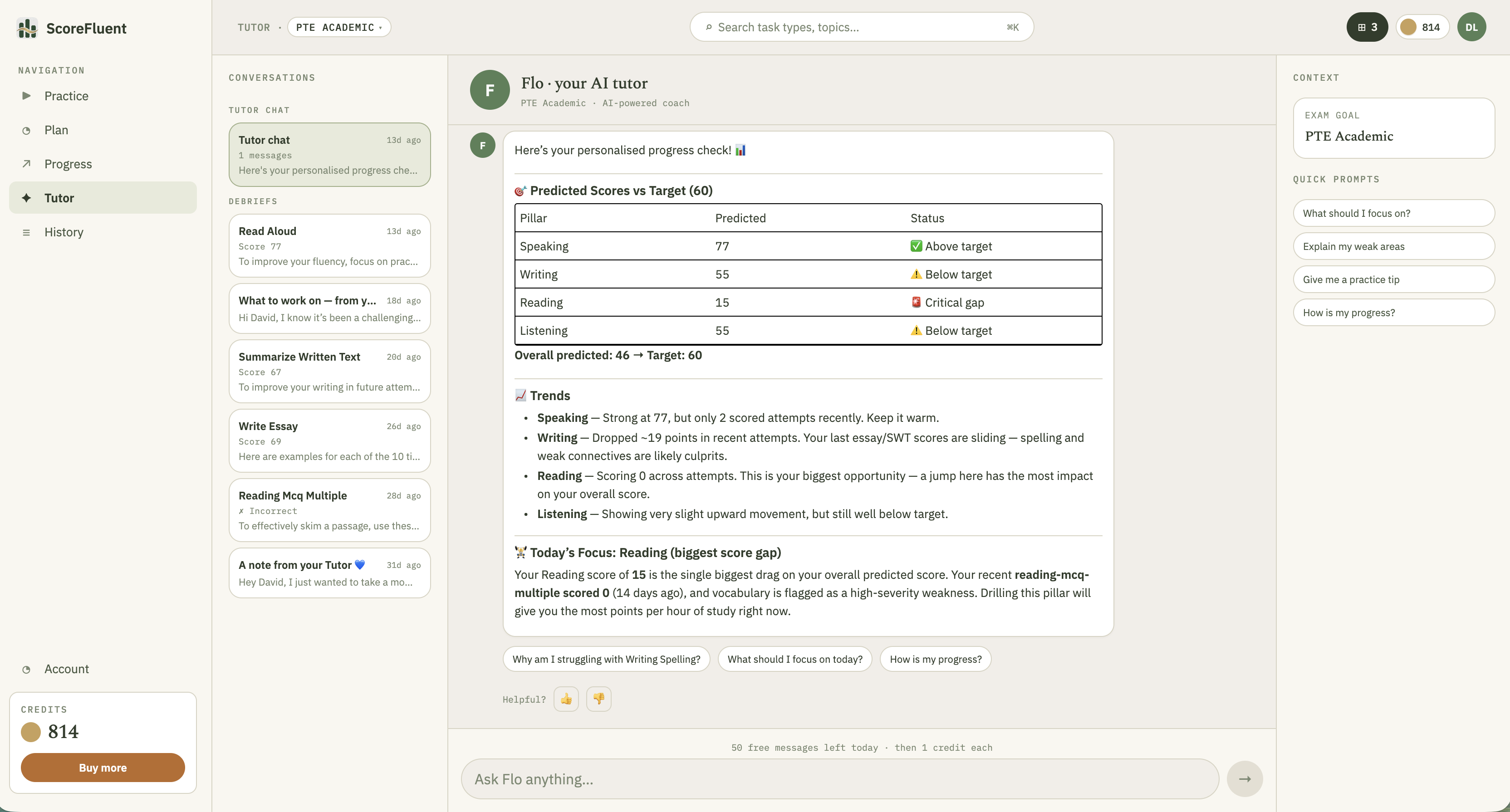
Task: Click the streak counter badge showing 3
Action: coord(1367,27)
